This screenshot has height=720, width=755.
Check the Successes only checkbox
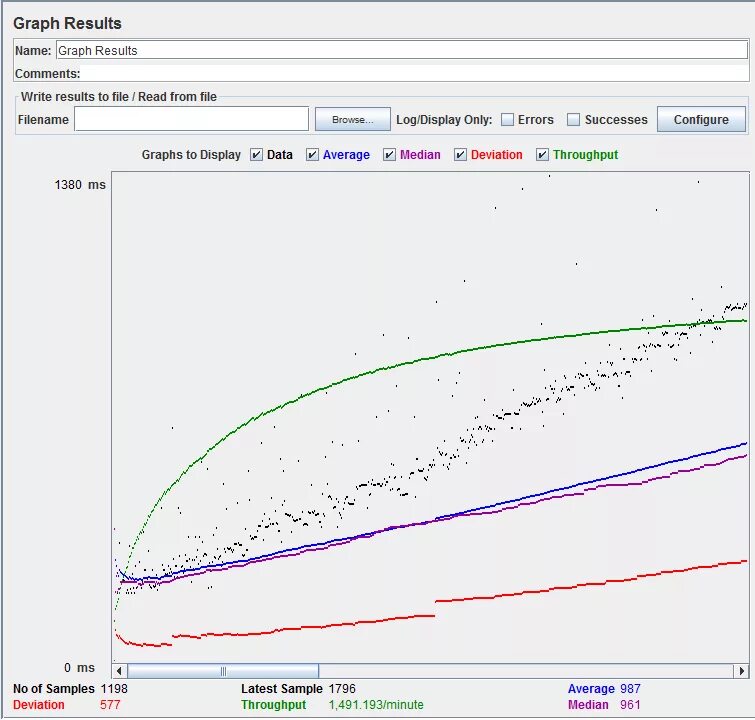pyautogui.click(x=573, y=119)
